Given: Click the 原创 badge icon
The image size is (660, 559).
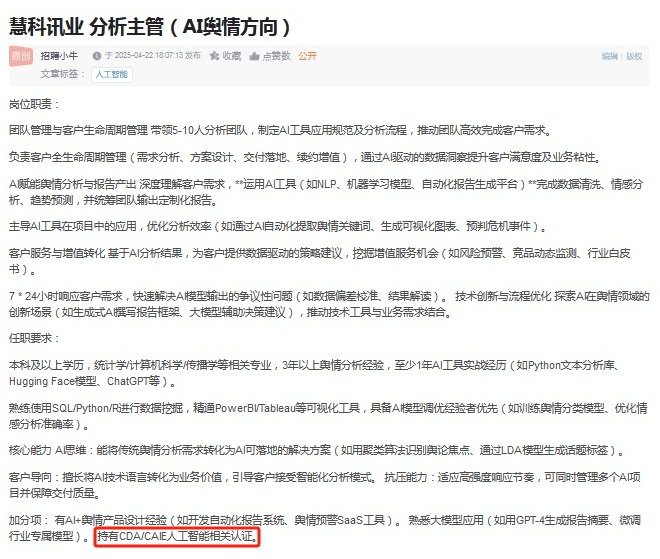Looking at the screenshot, I should [x=21, y=56].
